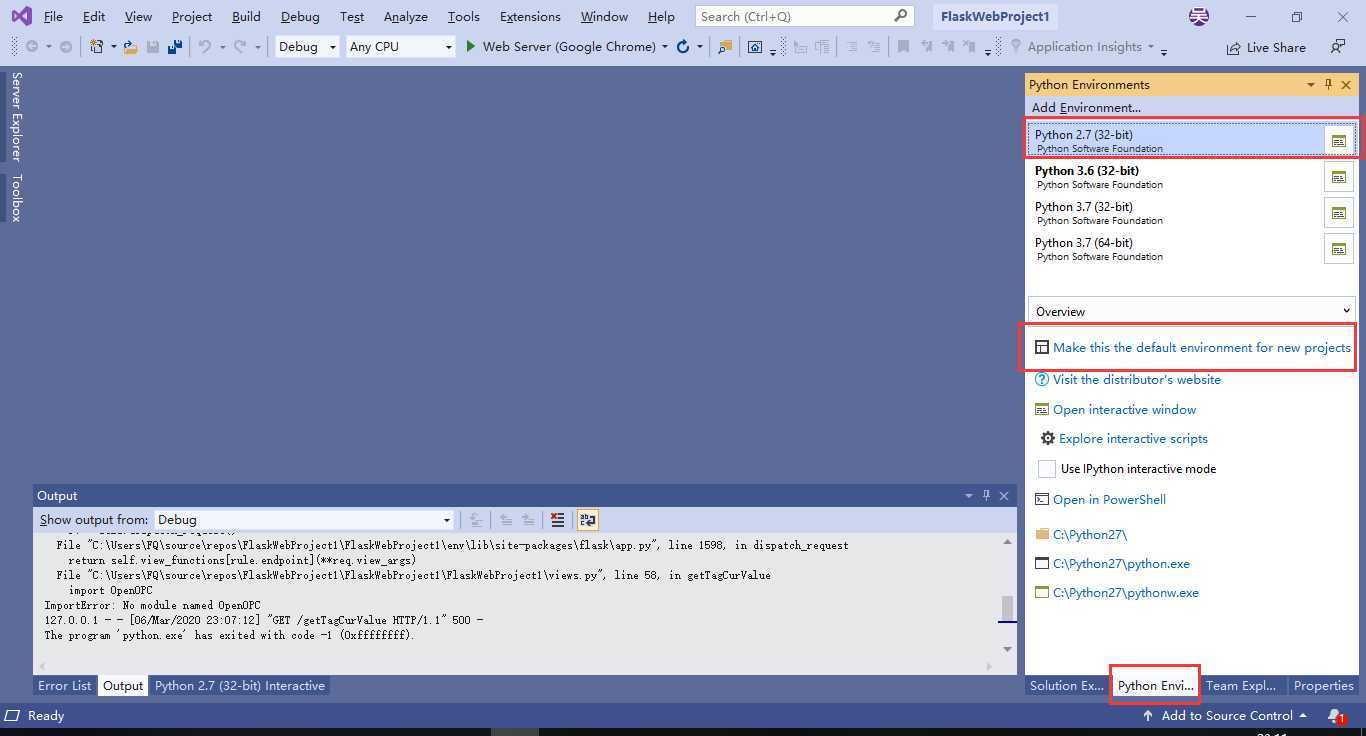Open the Extensions menu
This screenshot has height=736, width=1366.
pos(530,16)
